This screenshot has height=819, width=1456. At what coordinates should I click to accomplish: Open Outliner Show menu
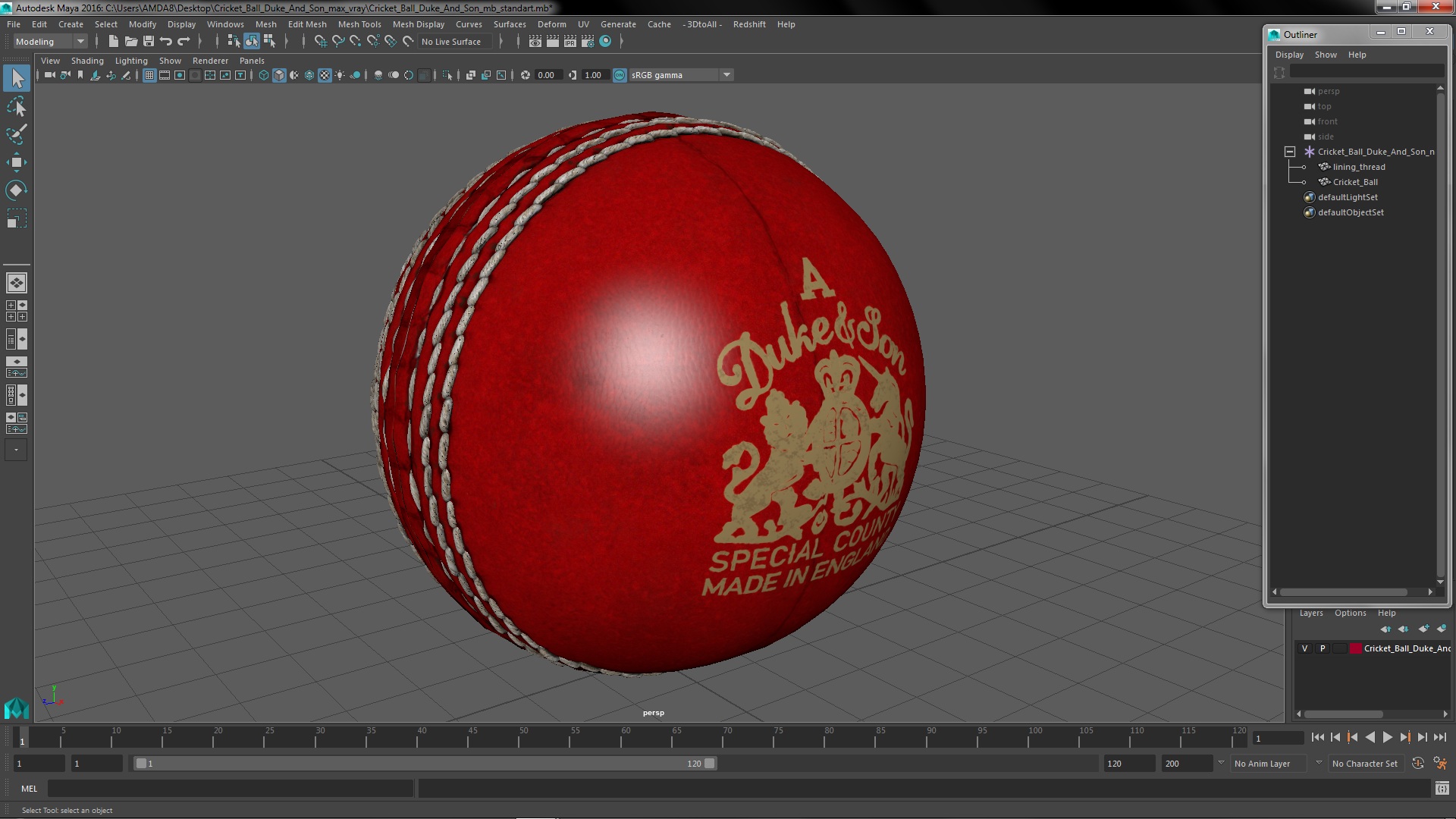pos(1326,55)
